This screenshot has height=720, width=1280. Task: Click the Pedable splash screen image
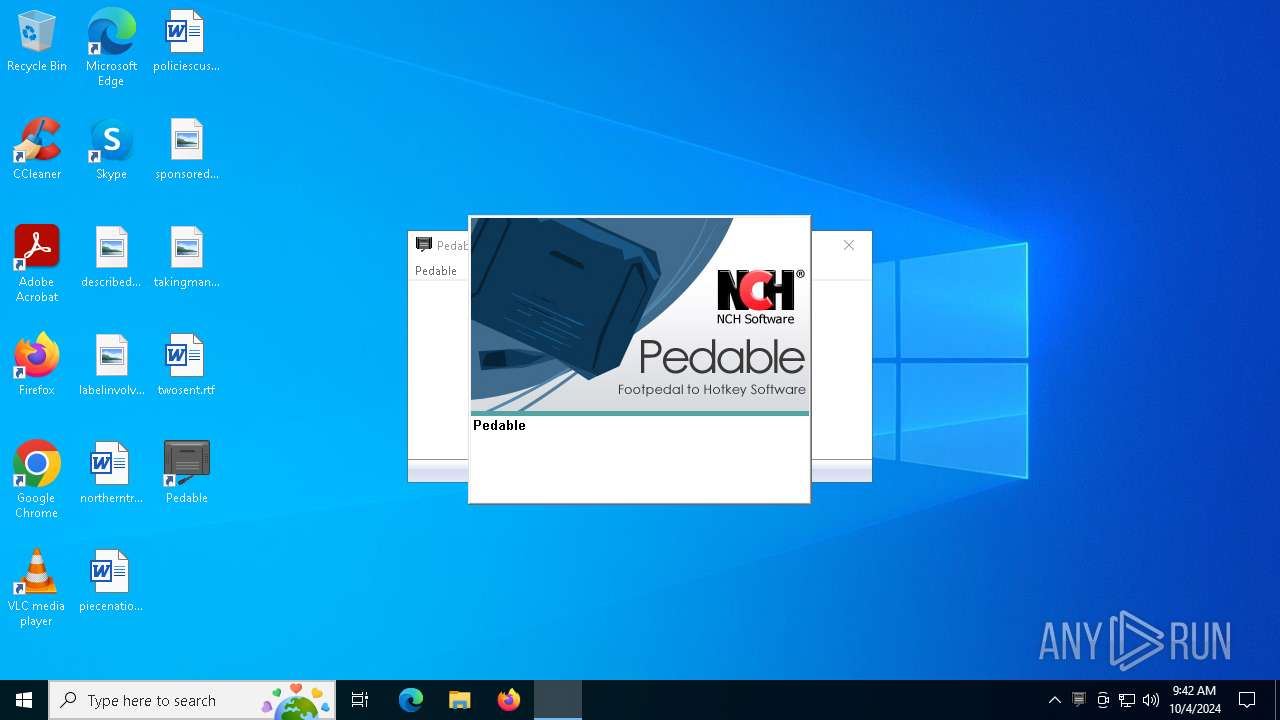(640, 315)
